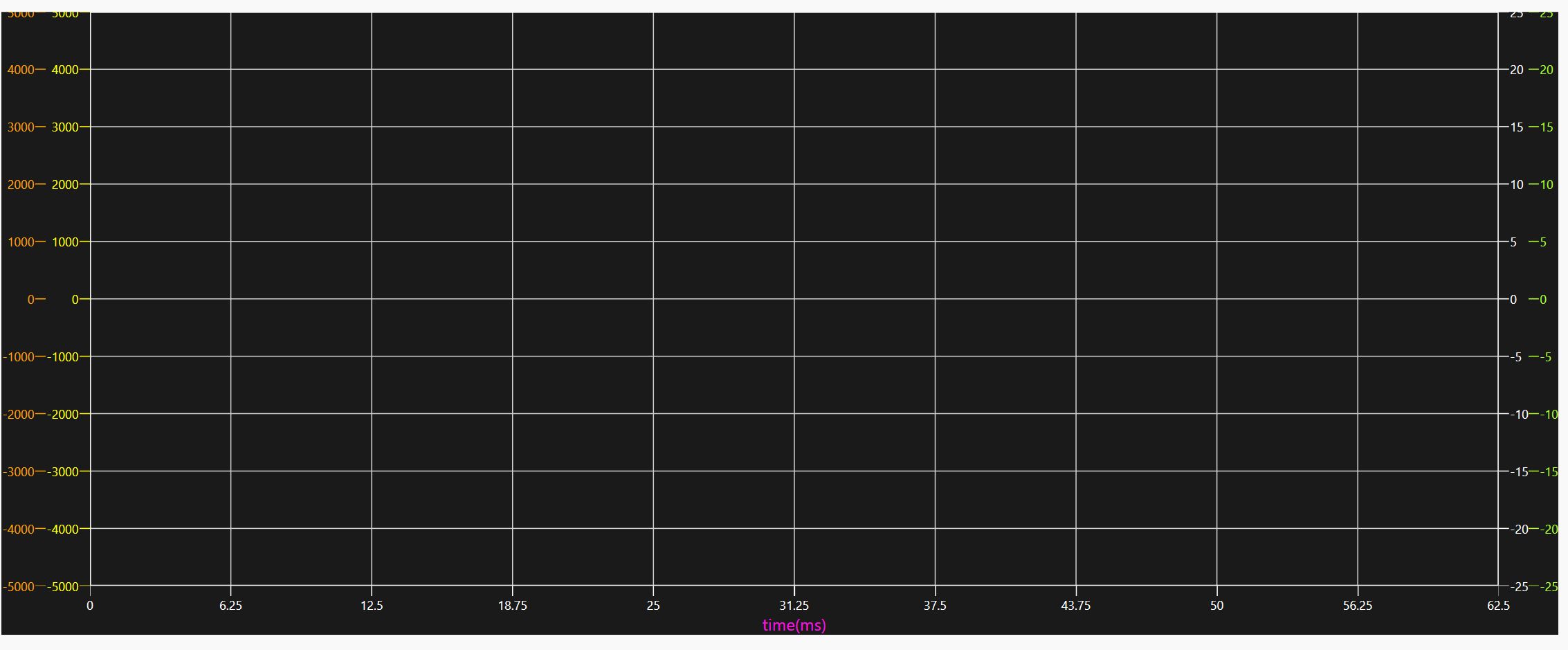Click the orange 2000 axis label
Viewport: 1568px width, 650px height.
(21, 185)
